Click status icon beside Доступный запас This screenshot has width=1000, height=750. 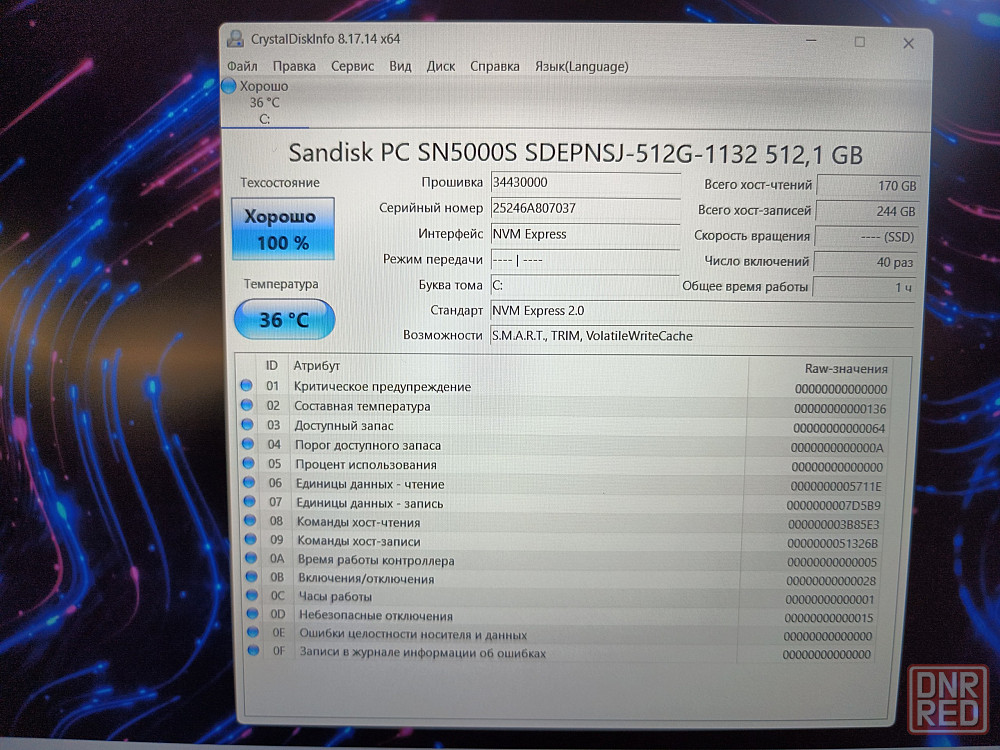[246, 426]
